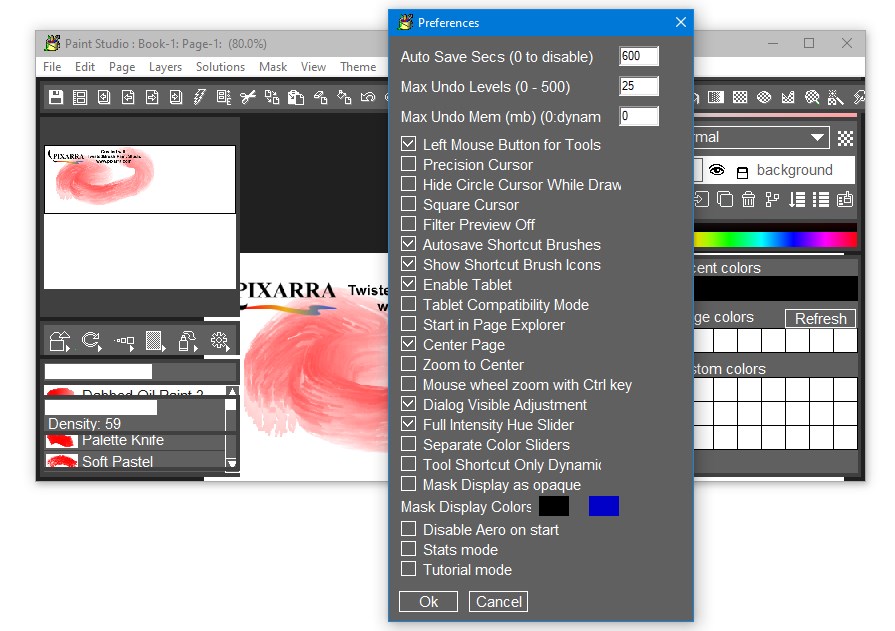
Task: Enable the Precision Cursor checkbox
Action: pos(408,164)
